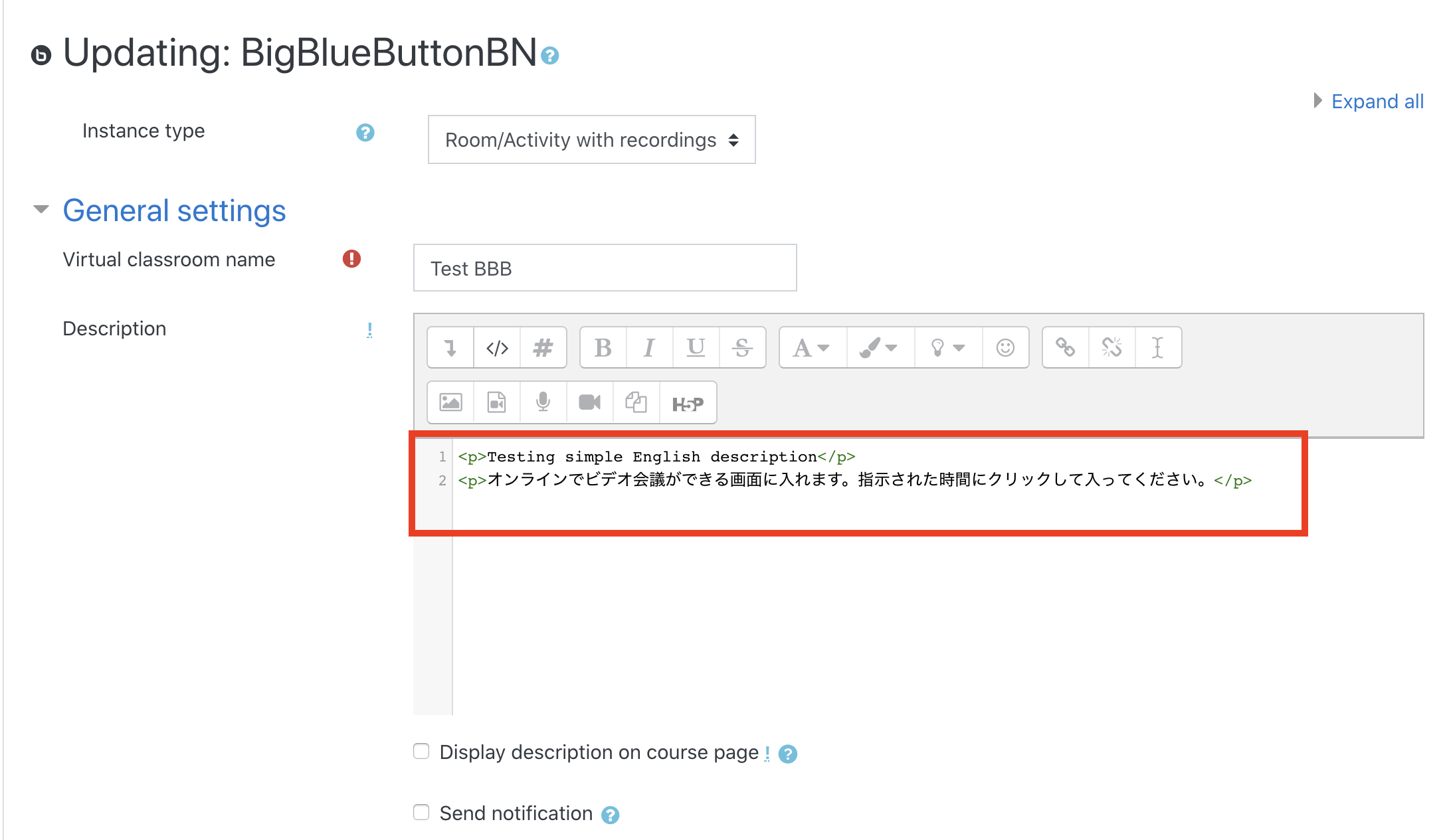Open manage files button

(x=636, y=402)
